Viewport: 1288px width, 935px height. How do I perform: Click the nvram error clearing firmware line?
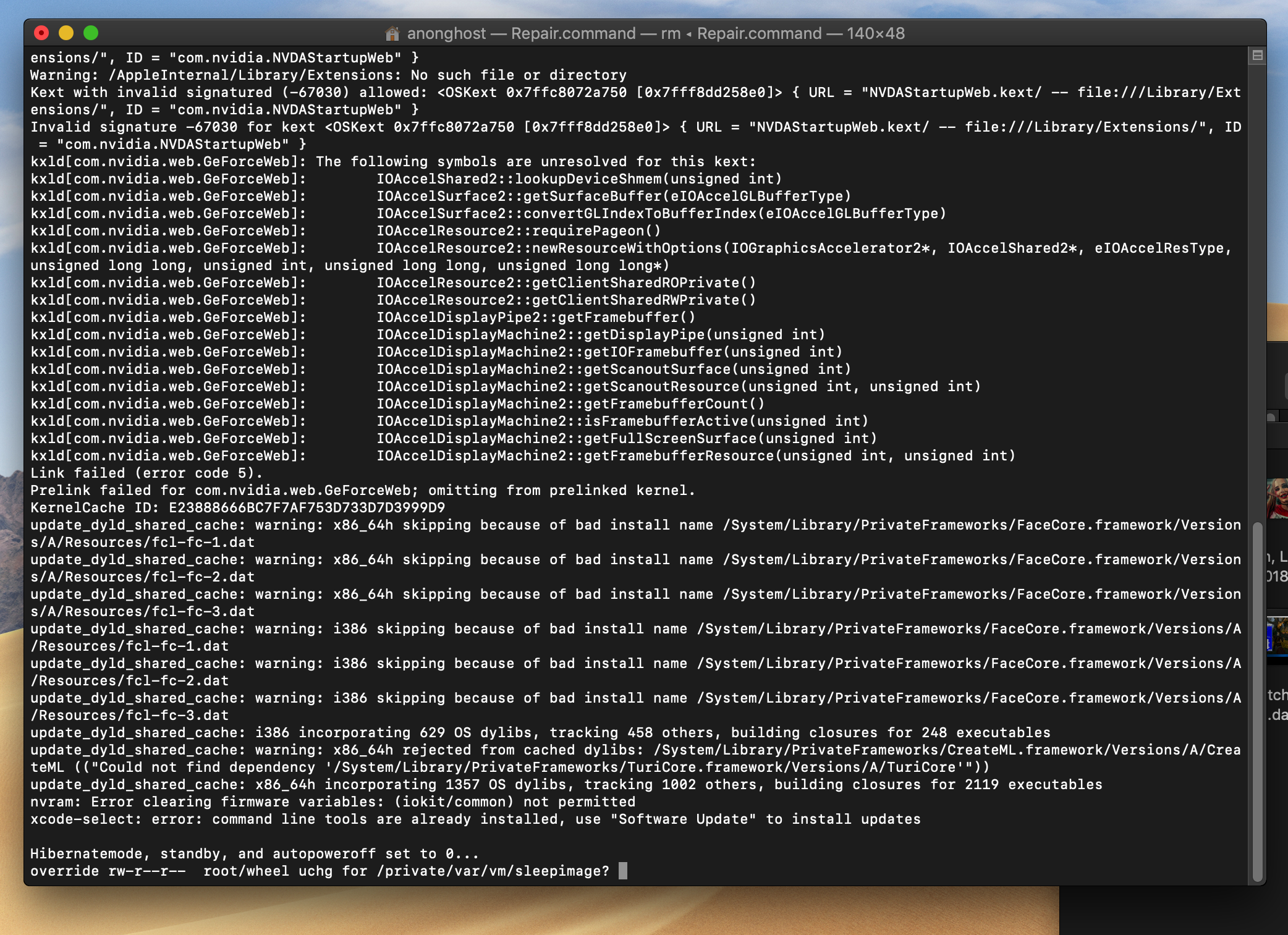coord(333,802)
